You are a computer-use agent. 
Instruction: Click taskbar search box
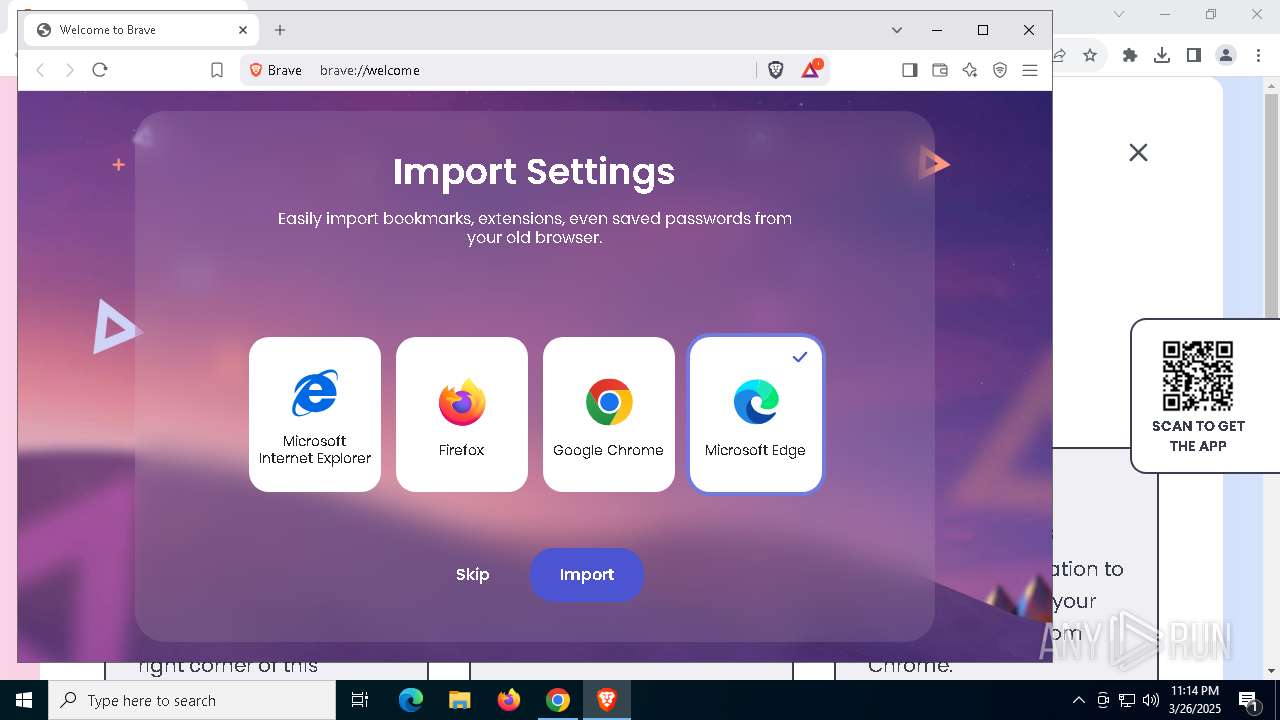(192, 700)
